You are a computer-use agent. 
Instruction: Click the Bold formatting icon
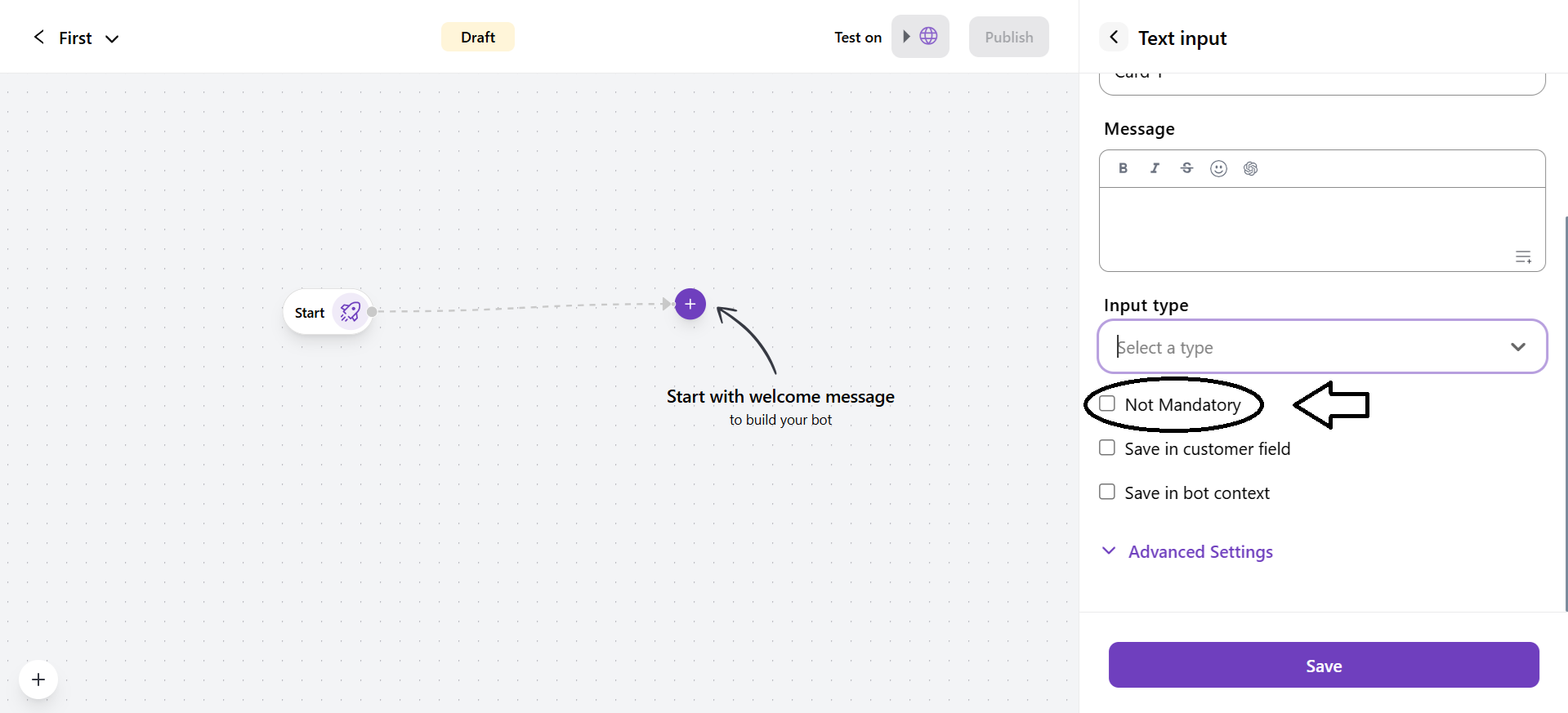1123,168
